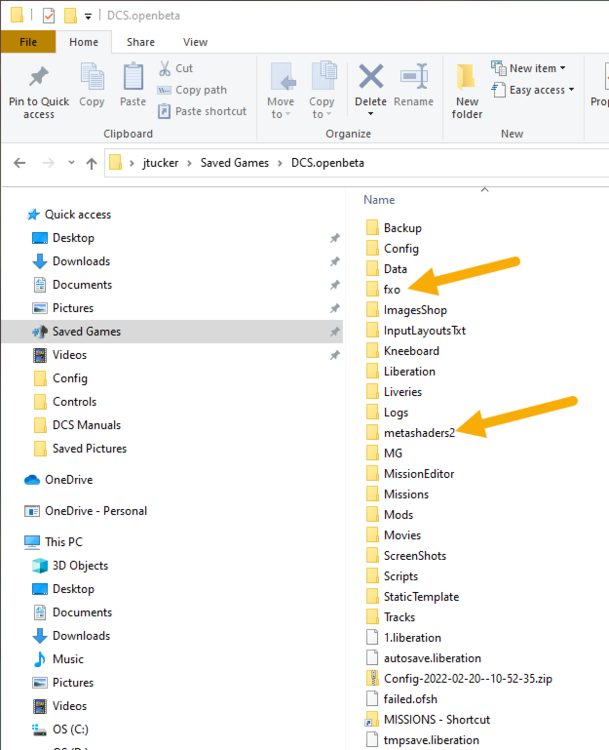Click the Cut scissors icon
The width and height of the screenshot is (609, 750).
click(165, 68)
